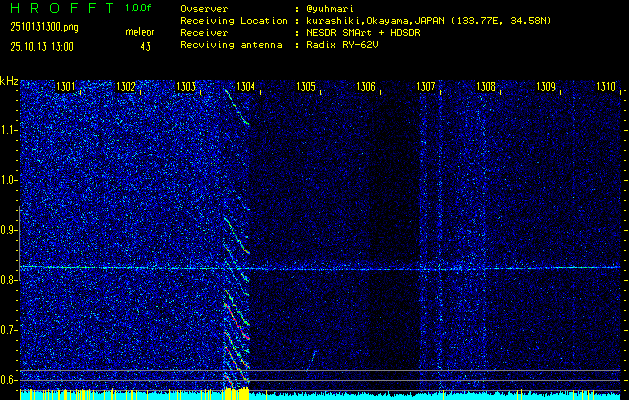The height and width of the screenshot is (400, 629).
Task: Click the 'meteor' label
Action: pyautogui.click(x=140, y=32)
